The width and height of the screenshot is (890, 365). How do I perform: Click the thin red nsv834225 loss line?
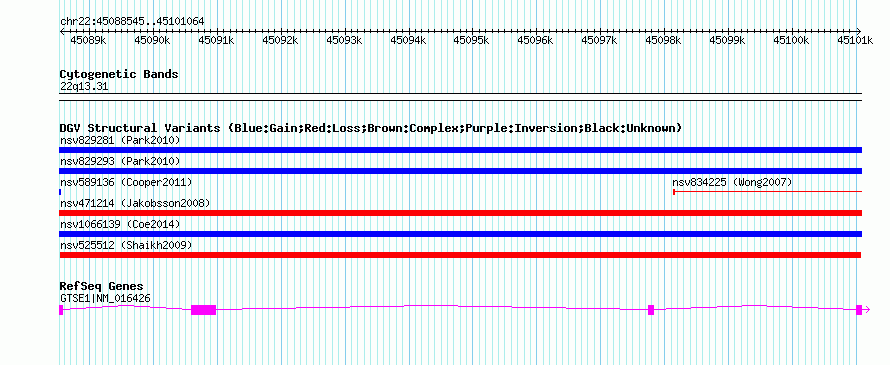(767, 192)
